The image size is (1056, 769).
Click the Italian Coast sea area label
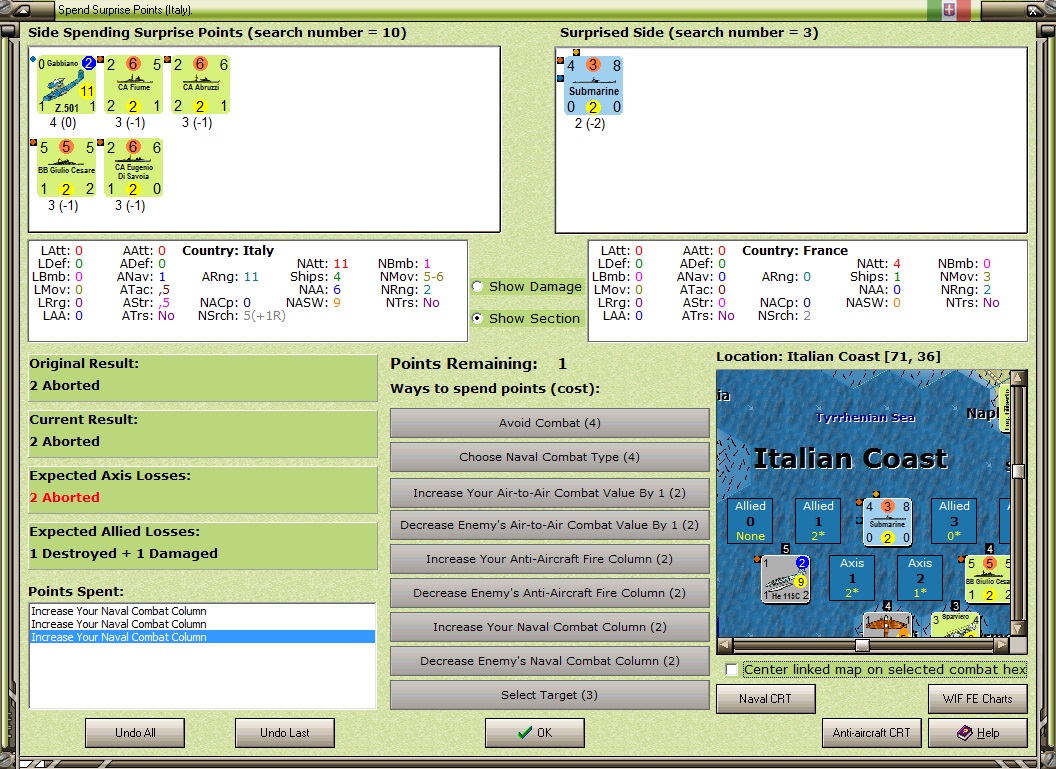pyautogui.click(x=851, y=459)
